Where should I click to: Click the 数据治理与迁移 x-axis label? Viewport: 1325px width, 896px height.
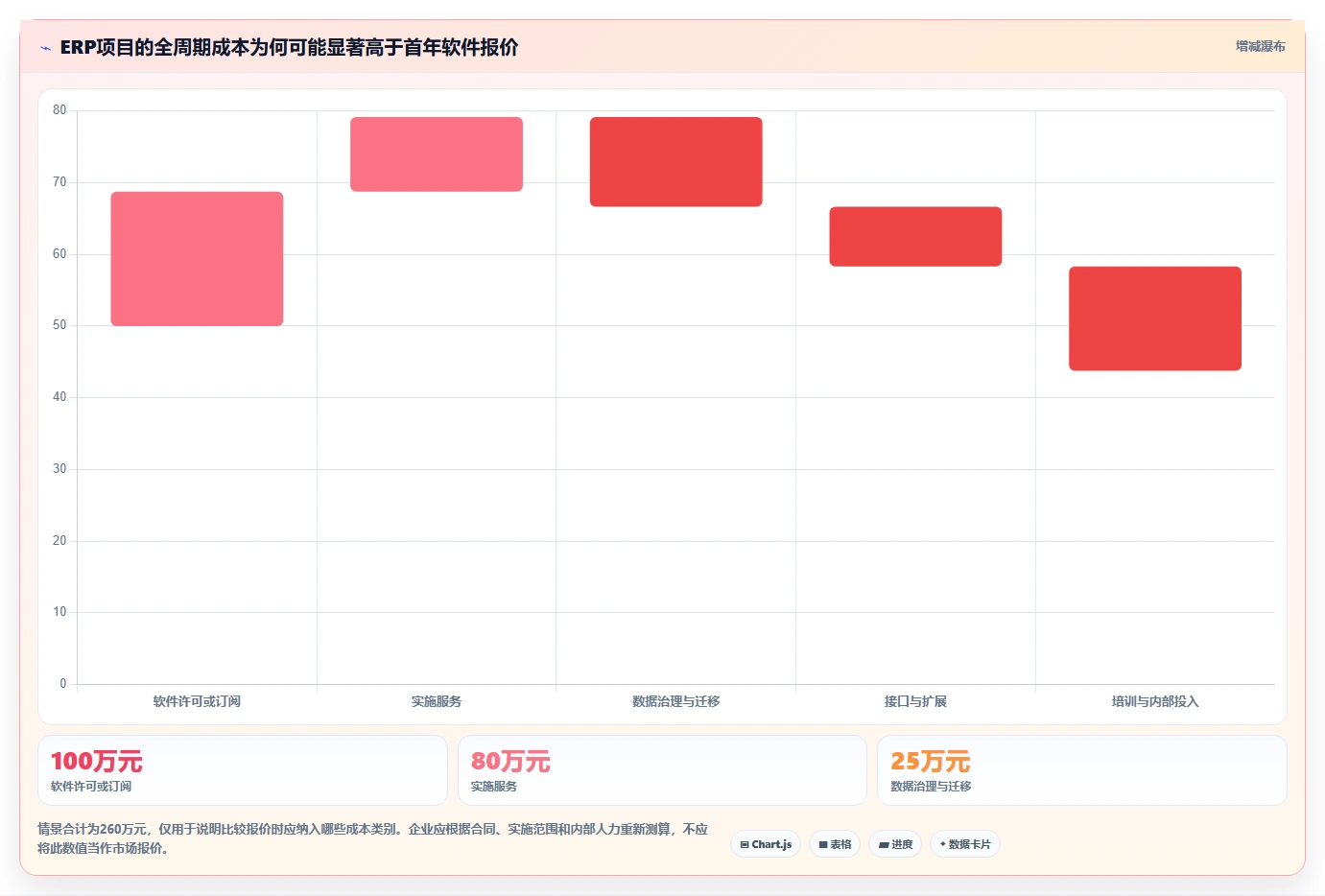tap(676, 702)
